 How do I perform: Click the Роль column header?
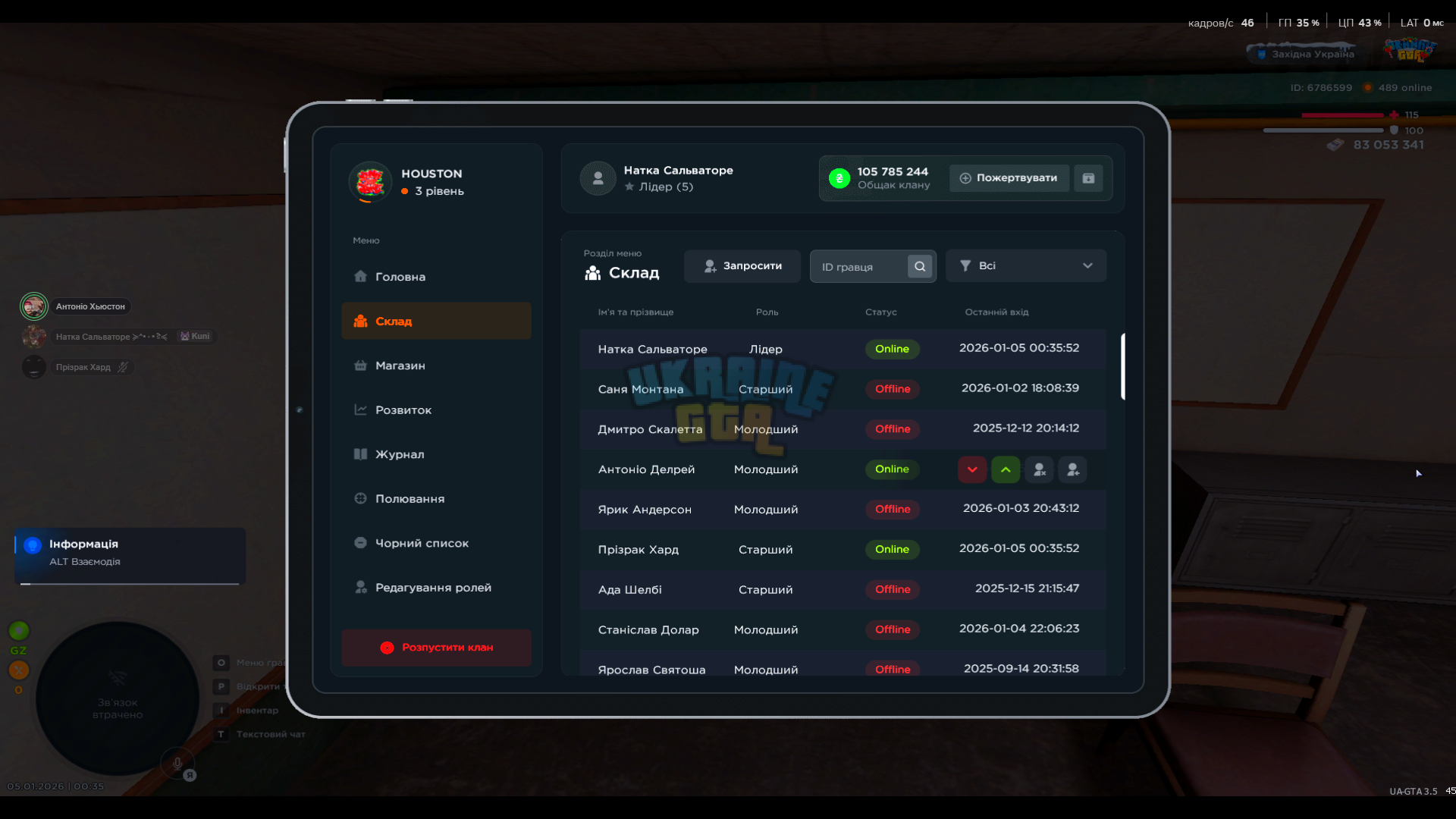click(x=767, y=312)
